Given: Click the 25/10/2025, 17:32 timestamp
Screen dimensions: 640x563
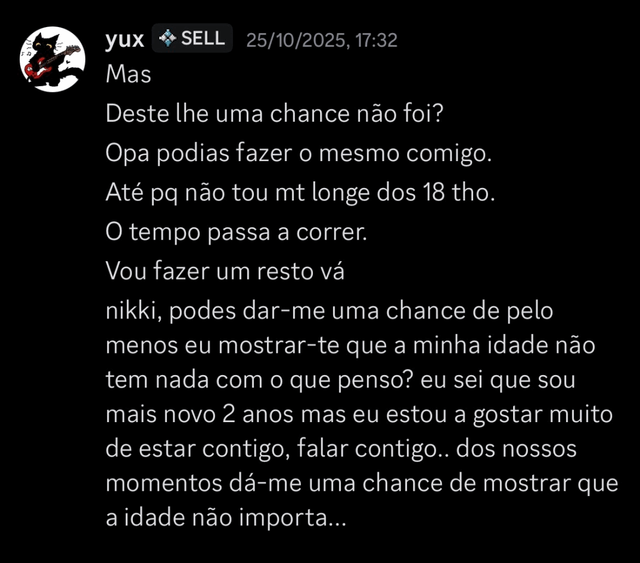Looking at the screenshot, I should (x=322, y=40).
